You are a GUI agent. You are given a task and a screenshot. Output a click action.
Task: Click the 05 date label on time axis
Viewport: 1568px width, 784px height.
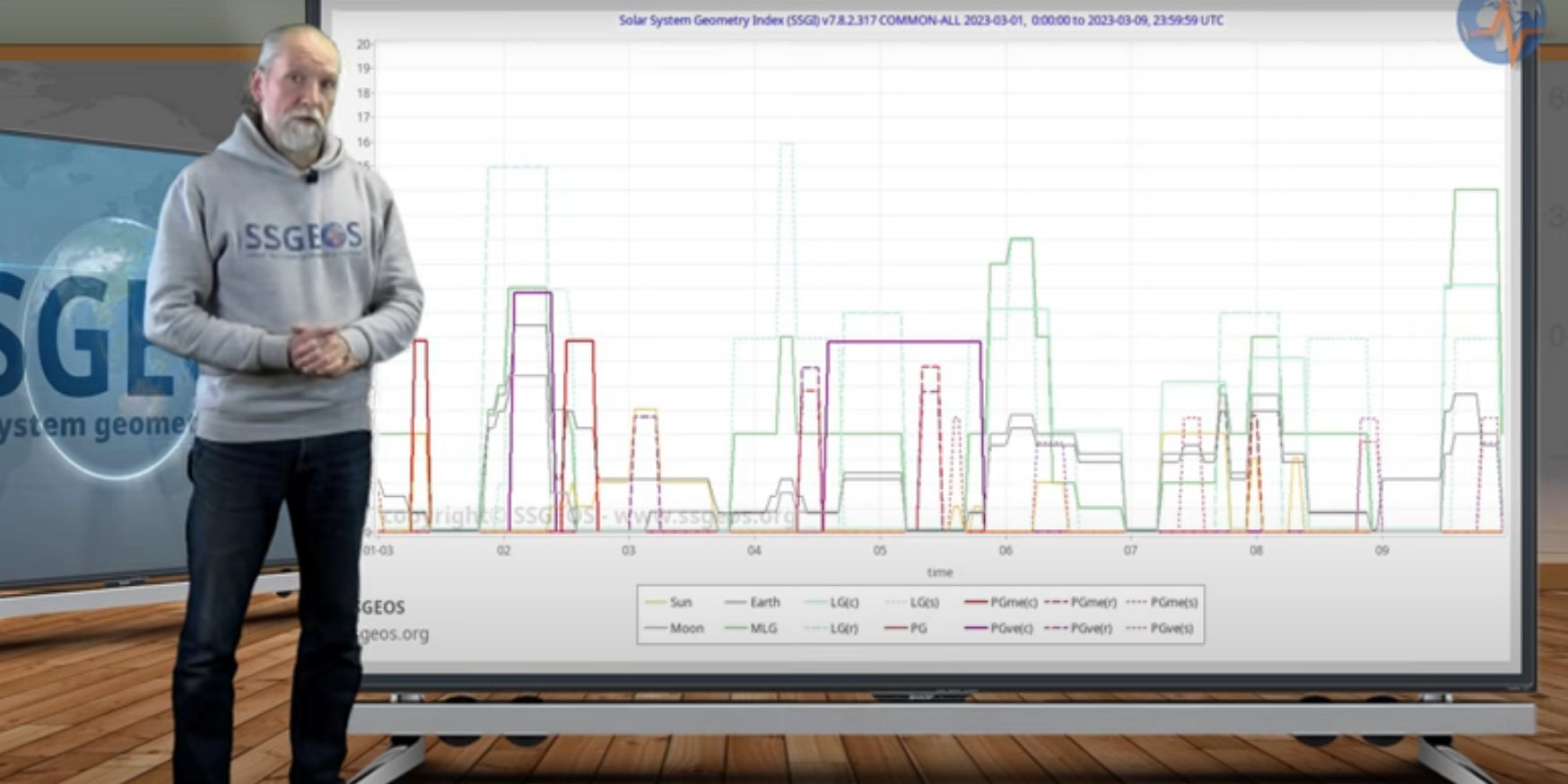pos(879,550)
